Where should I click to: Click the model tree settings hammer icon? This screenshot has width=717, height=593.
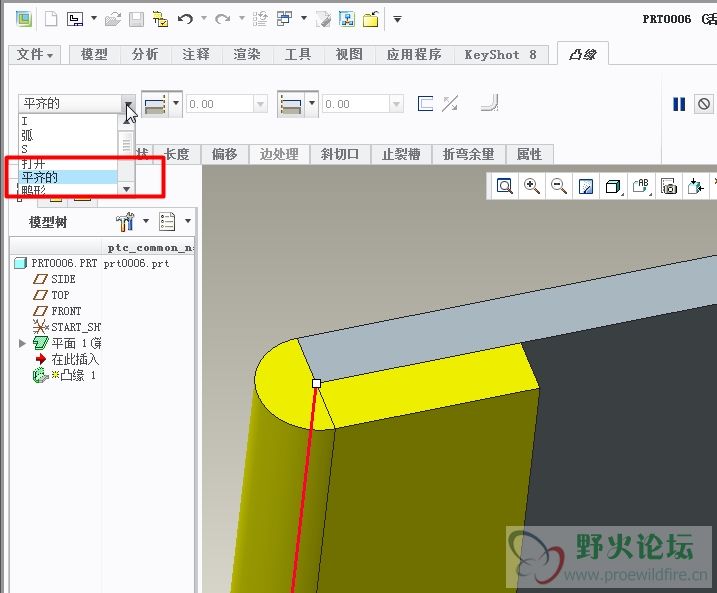point(125,221)
